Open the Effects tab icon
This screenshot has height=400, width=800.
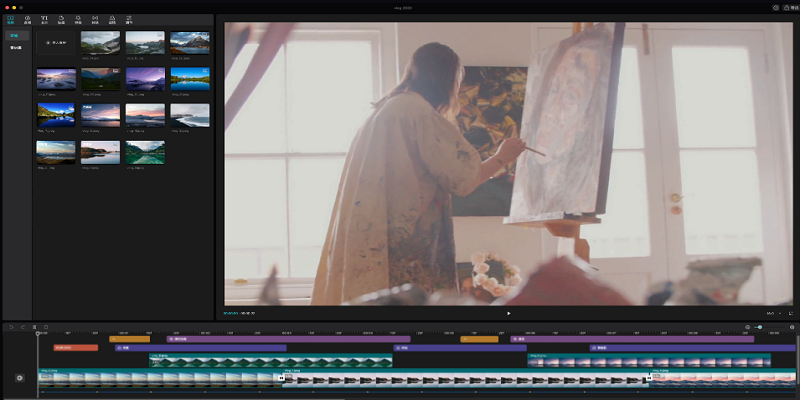click(x=78, y=19)
